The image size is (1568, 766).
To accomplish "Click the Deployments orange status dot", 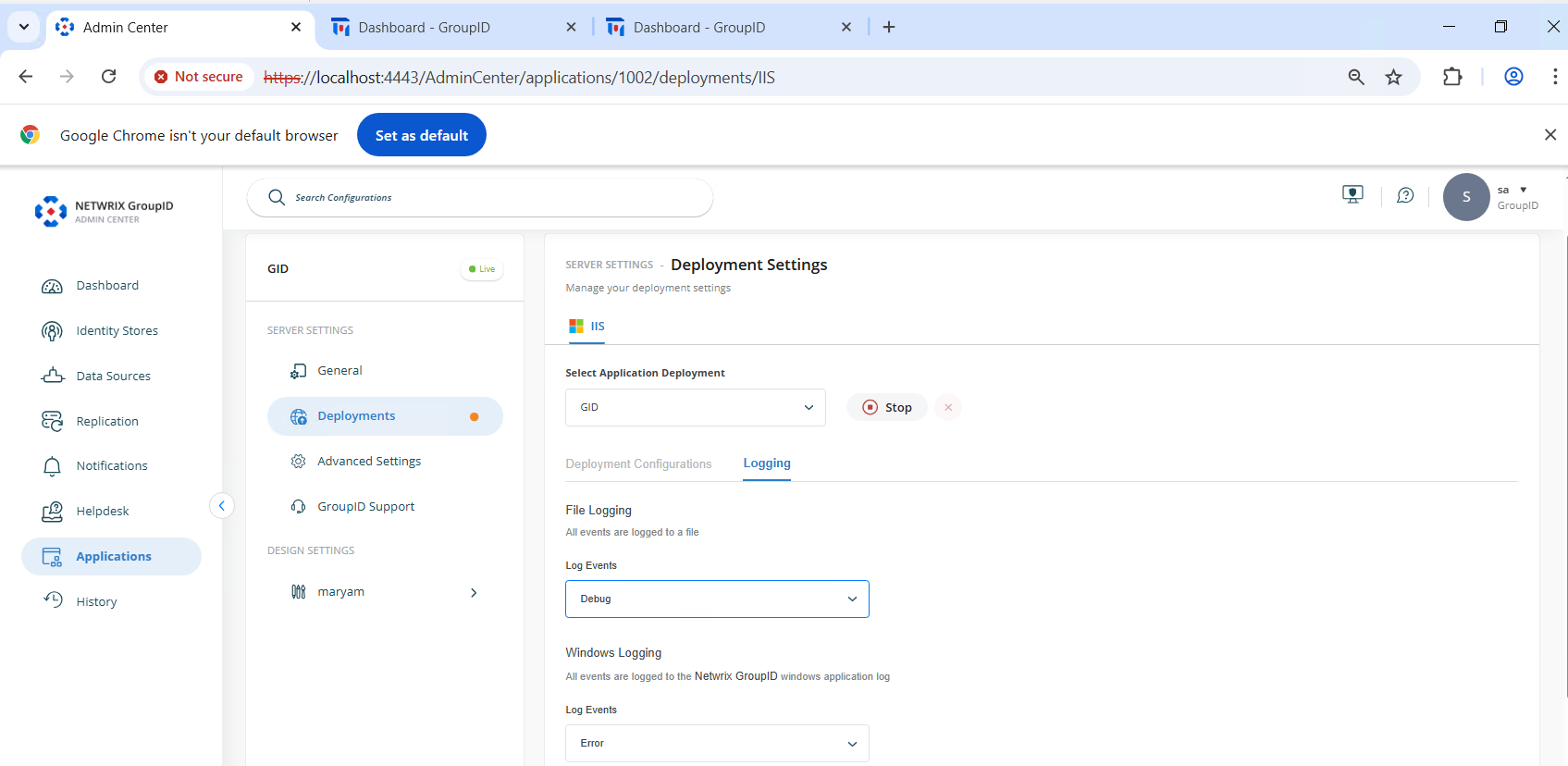I will tap(475, 417).
